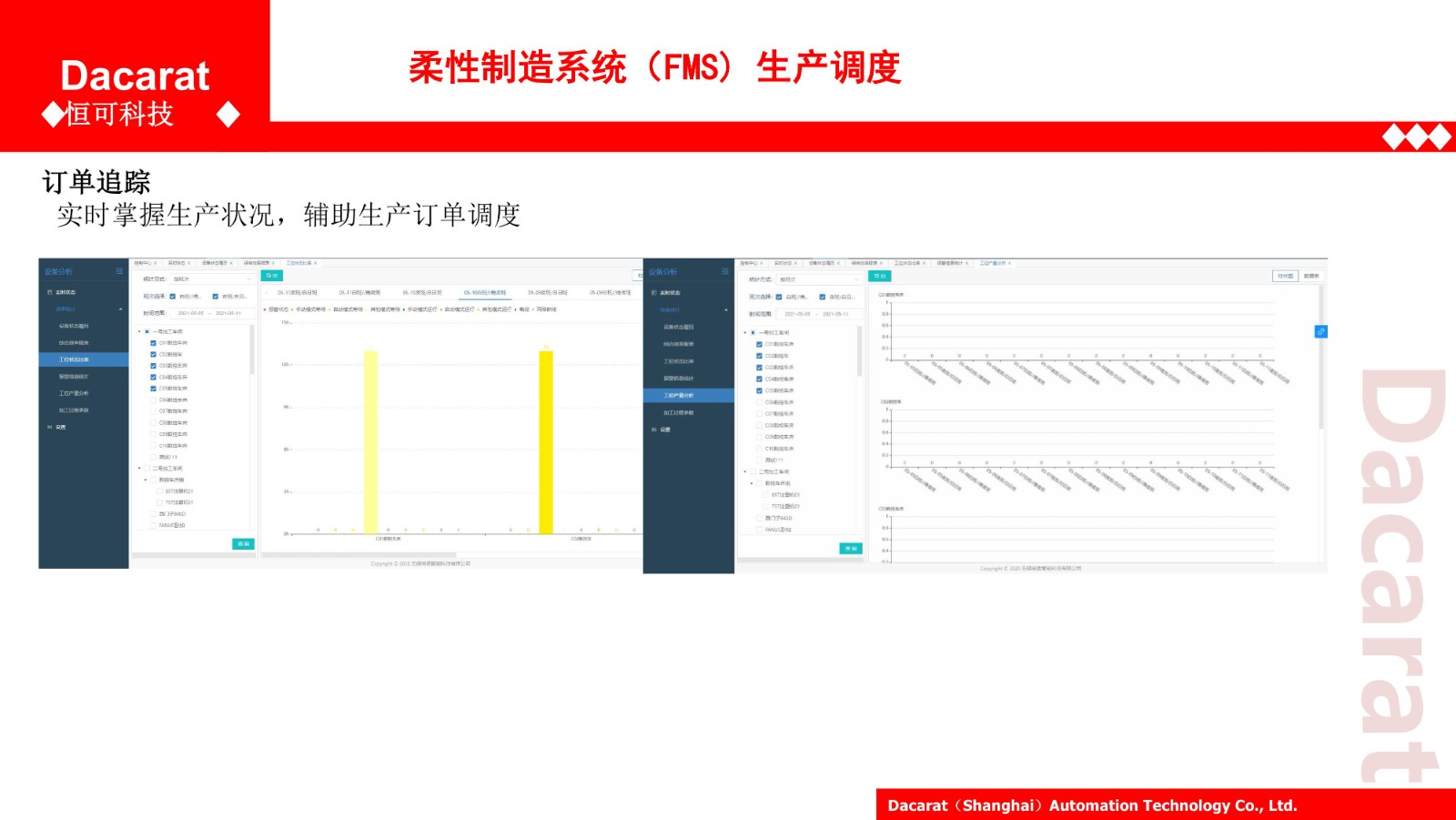Check the C06 machine checkbox in the right screenshot
This screenshot has height=820, width=1456.
(759, 402)
